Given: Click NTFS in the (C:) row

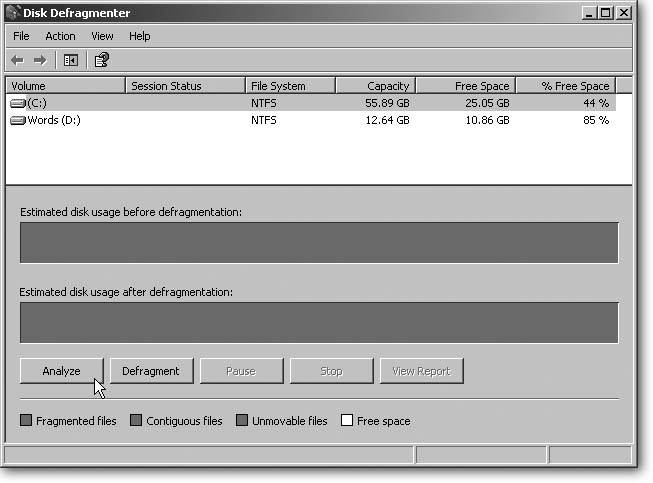Looking at the screenshot, I should [x=264, y=103].
